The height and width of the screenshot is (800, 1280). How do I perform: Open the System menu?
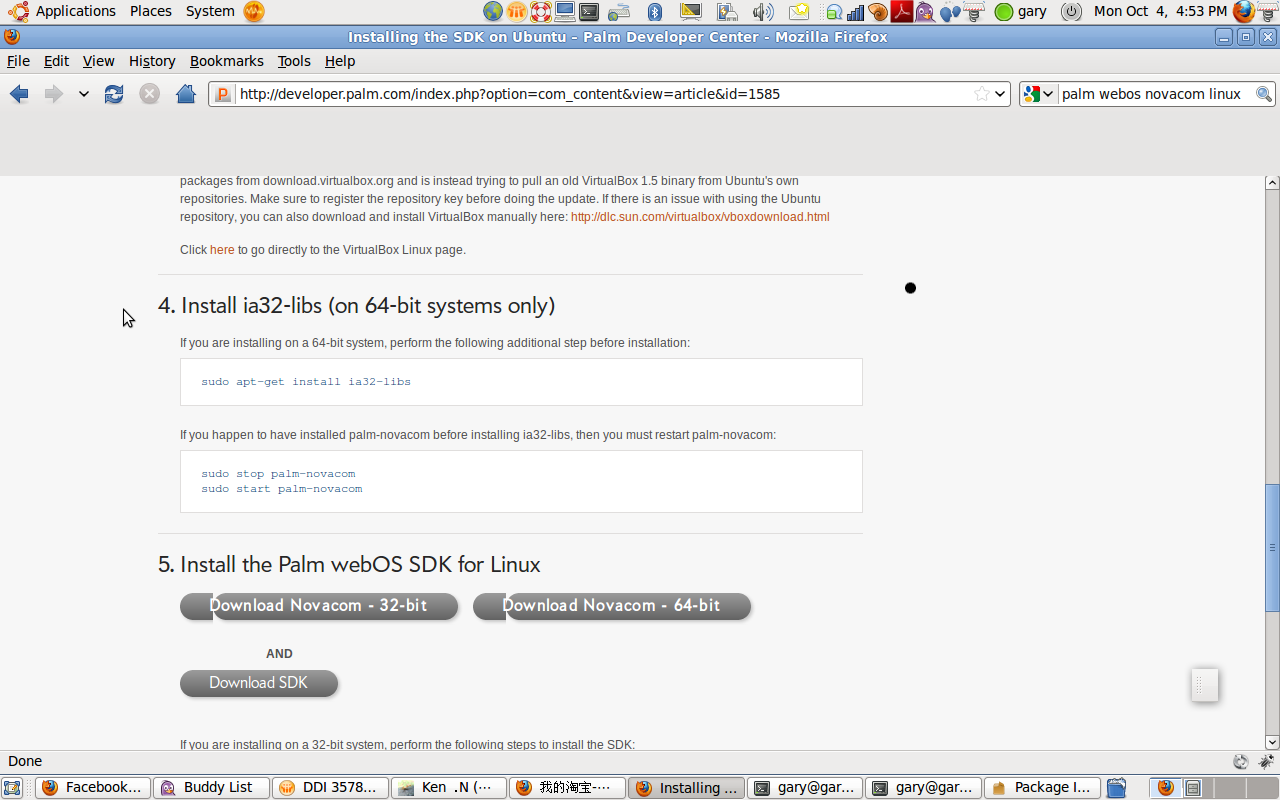click(x=210, y=12)
